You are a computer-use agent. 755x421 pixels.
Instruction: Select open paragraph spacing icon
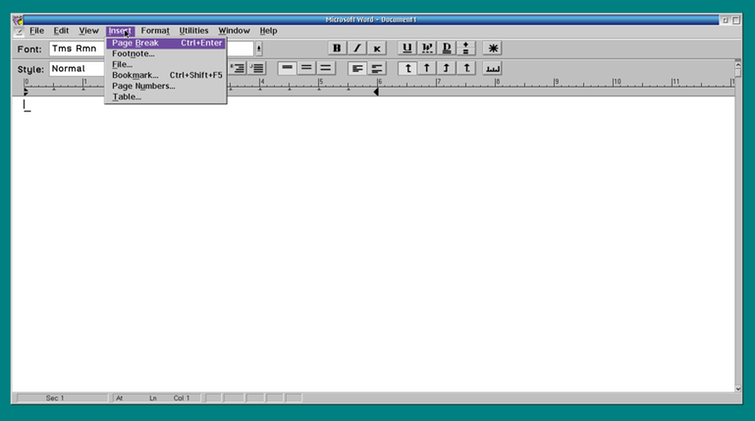click(x=377, y=68)
